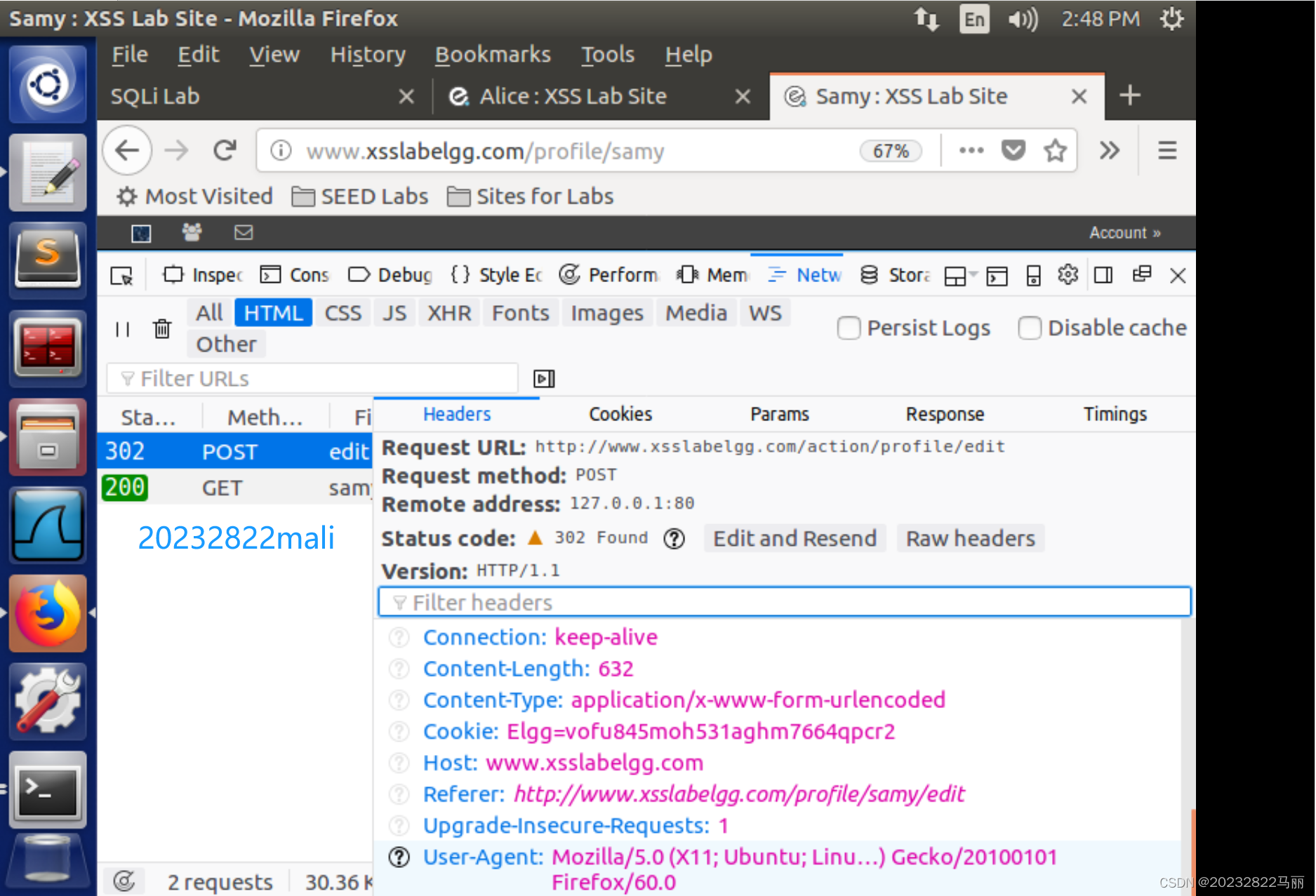This screenshot has height=896, width=1316.
Task: Switch to Inspector devtools tab
Action: click(203, 275)
